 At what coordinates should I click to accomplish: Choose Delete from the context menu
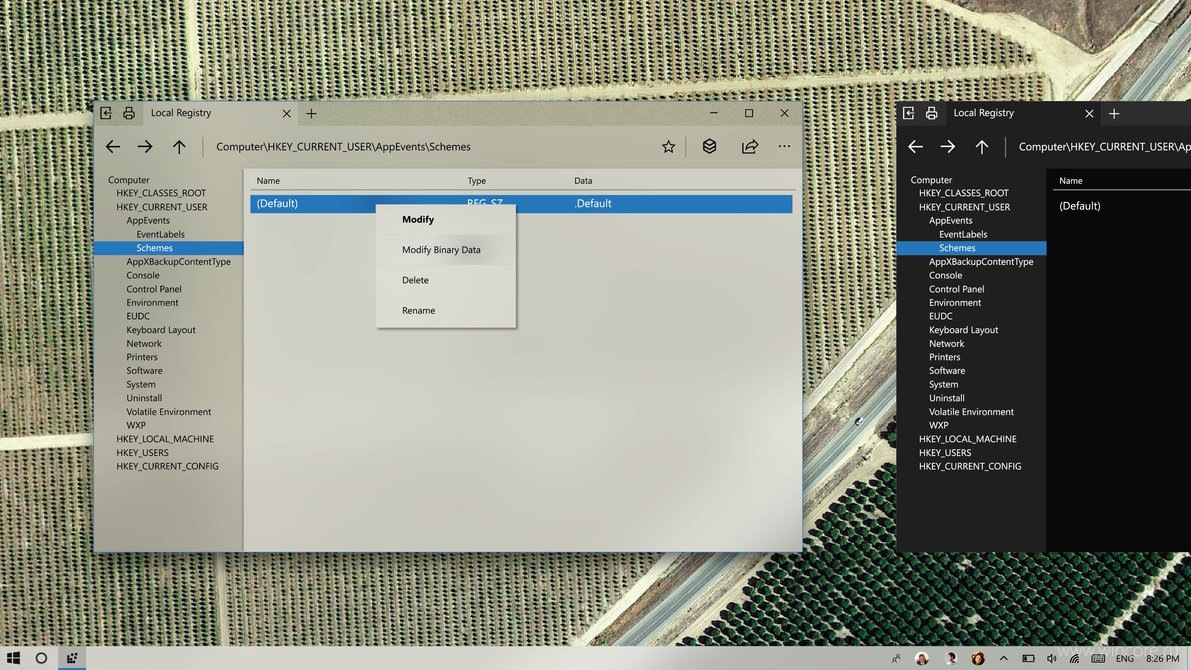tap(446, 280)
